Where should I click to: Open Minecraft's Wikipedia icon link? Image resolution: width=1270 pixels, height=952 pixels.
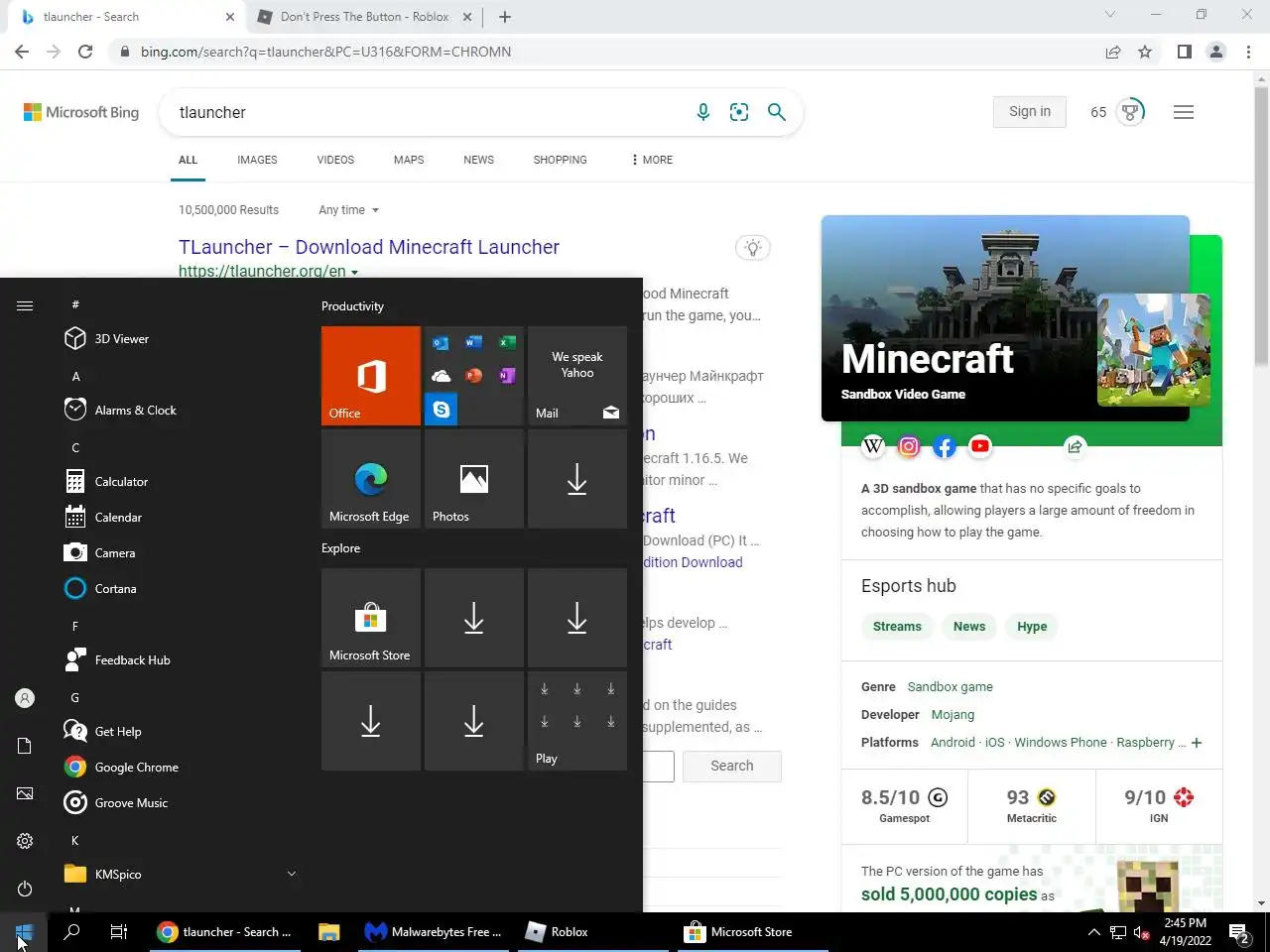tap(873, 446)
